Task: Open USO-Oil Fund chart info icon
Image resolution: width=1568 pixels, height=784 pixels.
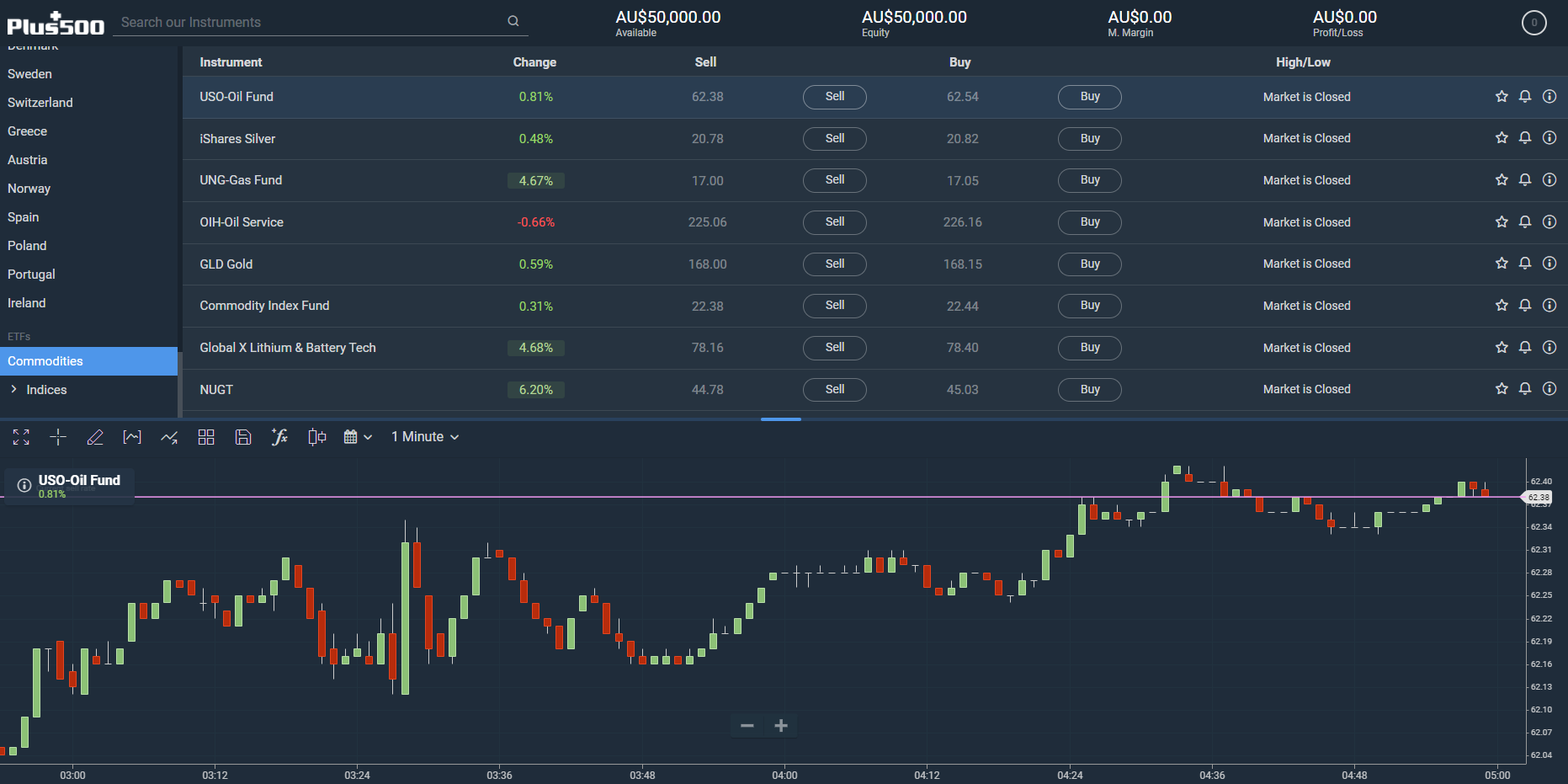Action: 24,485
